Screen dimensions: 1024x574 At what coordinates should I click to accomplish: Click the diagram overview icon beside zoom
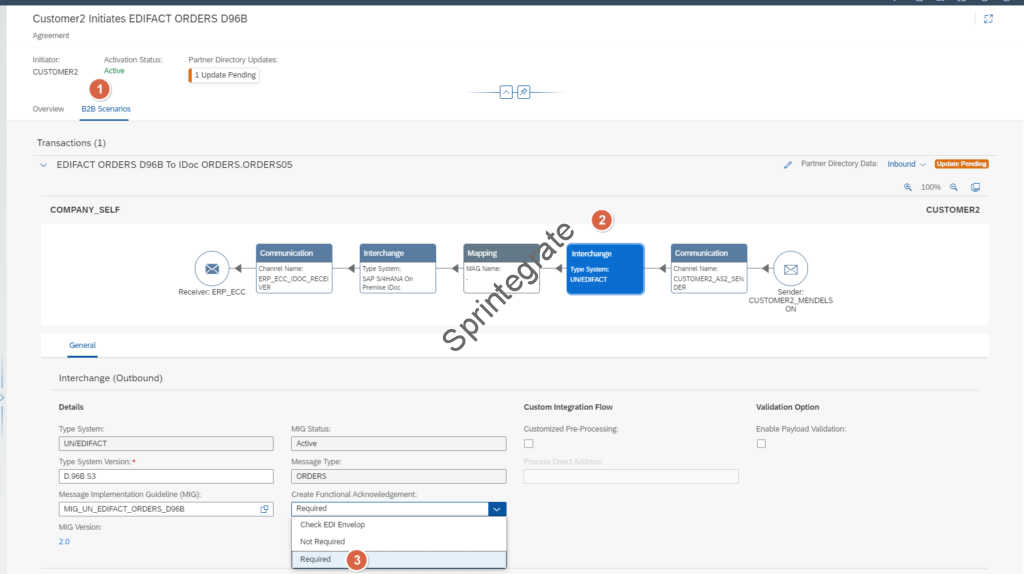(x=976, y=187)
